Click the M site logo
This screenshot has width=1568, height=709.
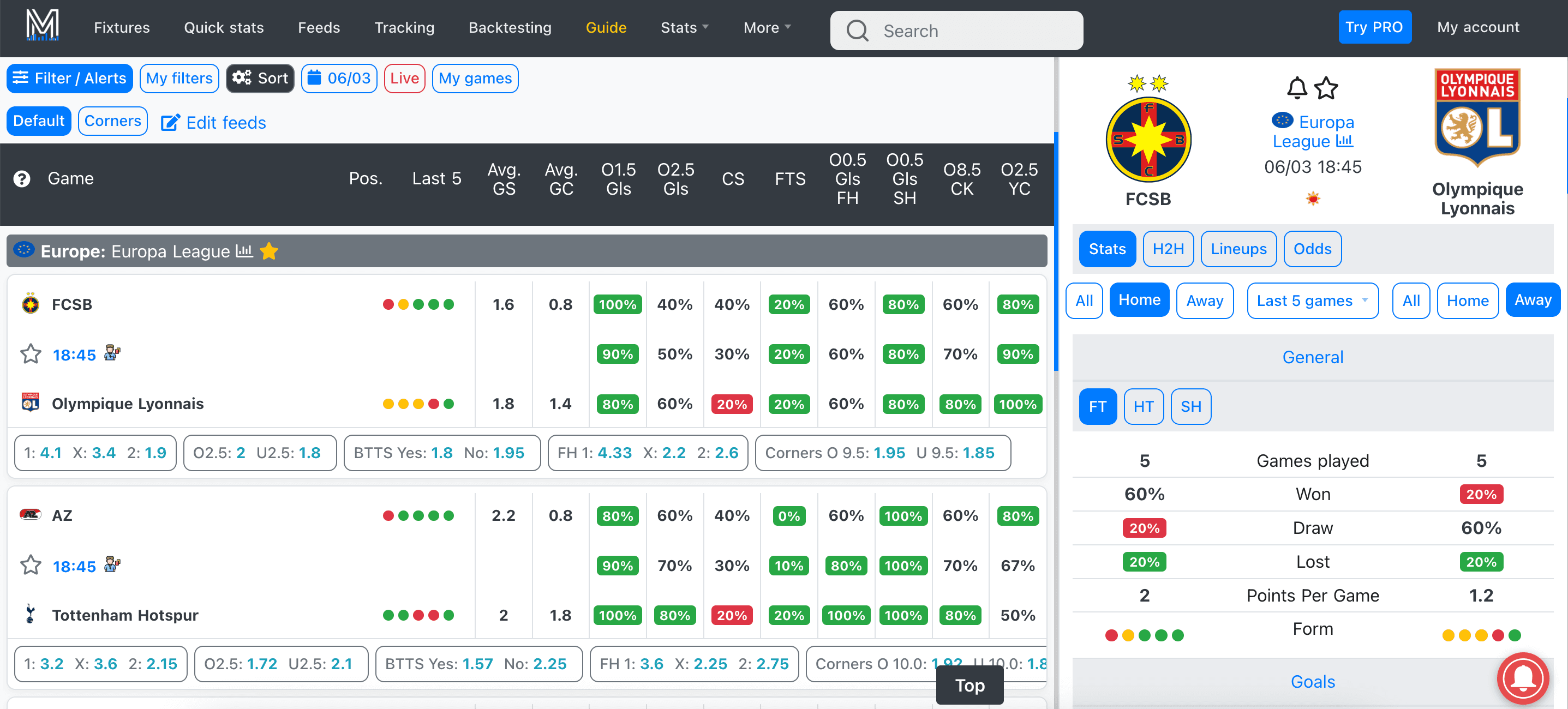(42, 25)
